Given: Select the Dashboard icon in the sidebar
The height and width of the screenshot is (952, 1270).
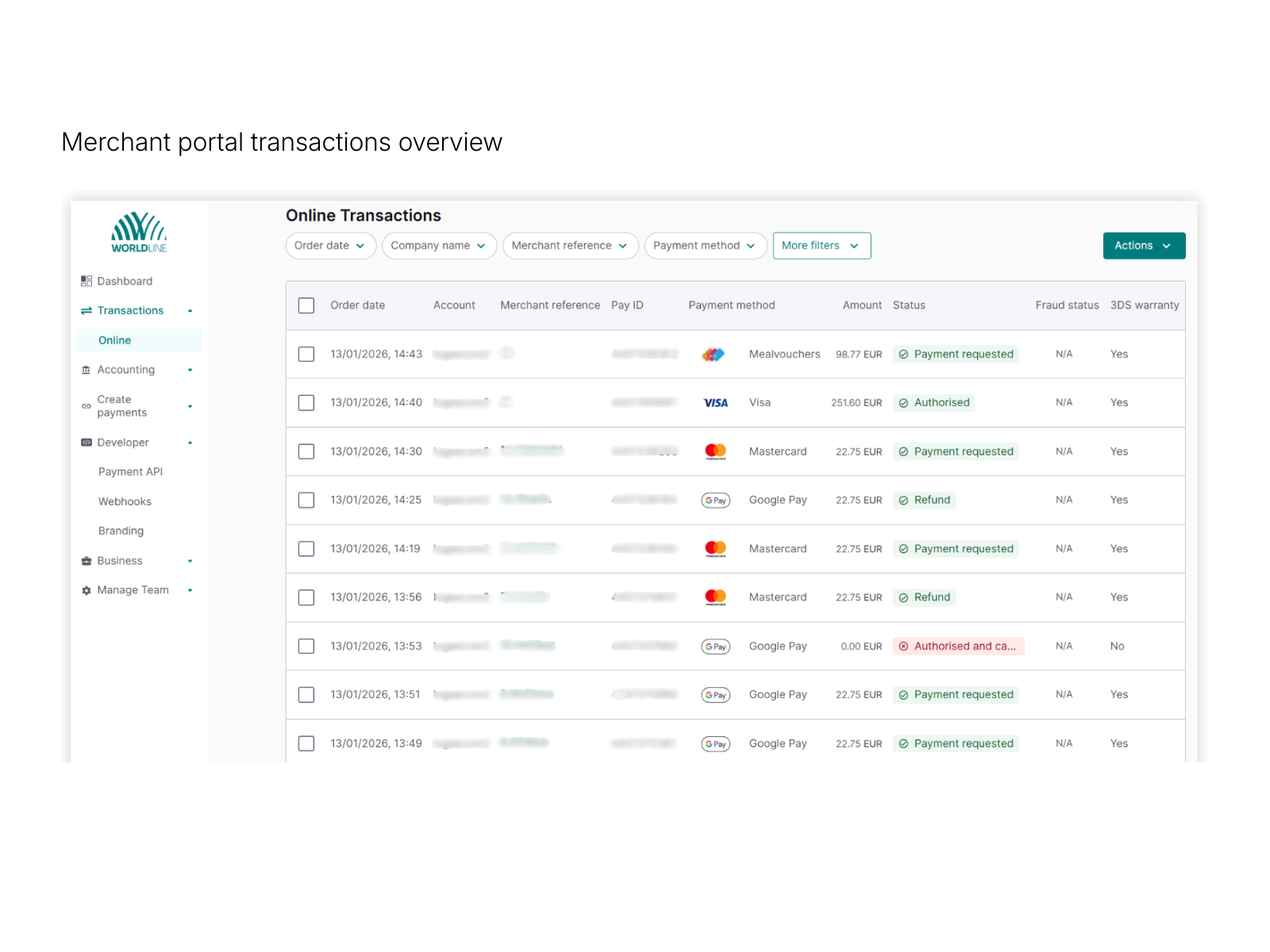Looking at the screenshot, I should click(86, 280).
